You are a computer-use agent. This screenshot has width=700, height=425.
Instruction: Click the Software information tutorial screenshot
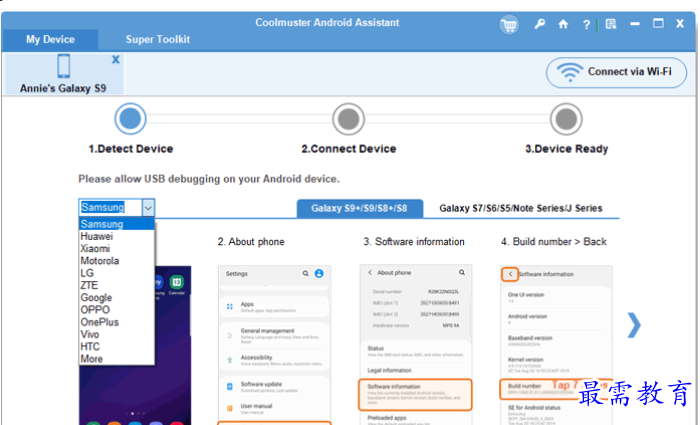416,345
